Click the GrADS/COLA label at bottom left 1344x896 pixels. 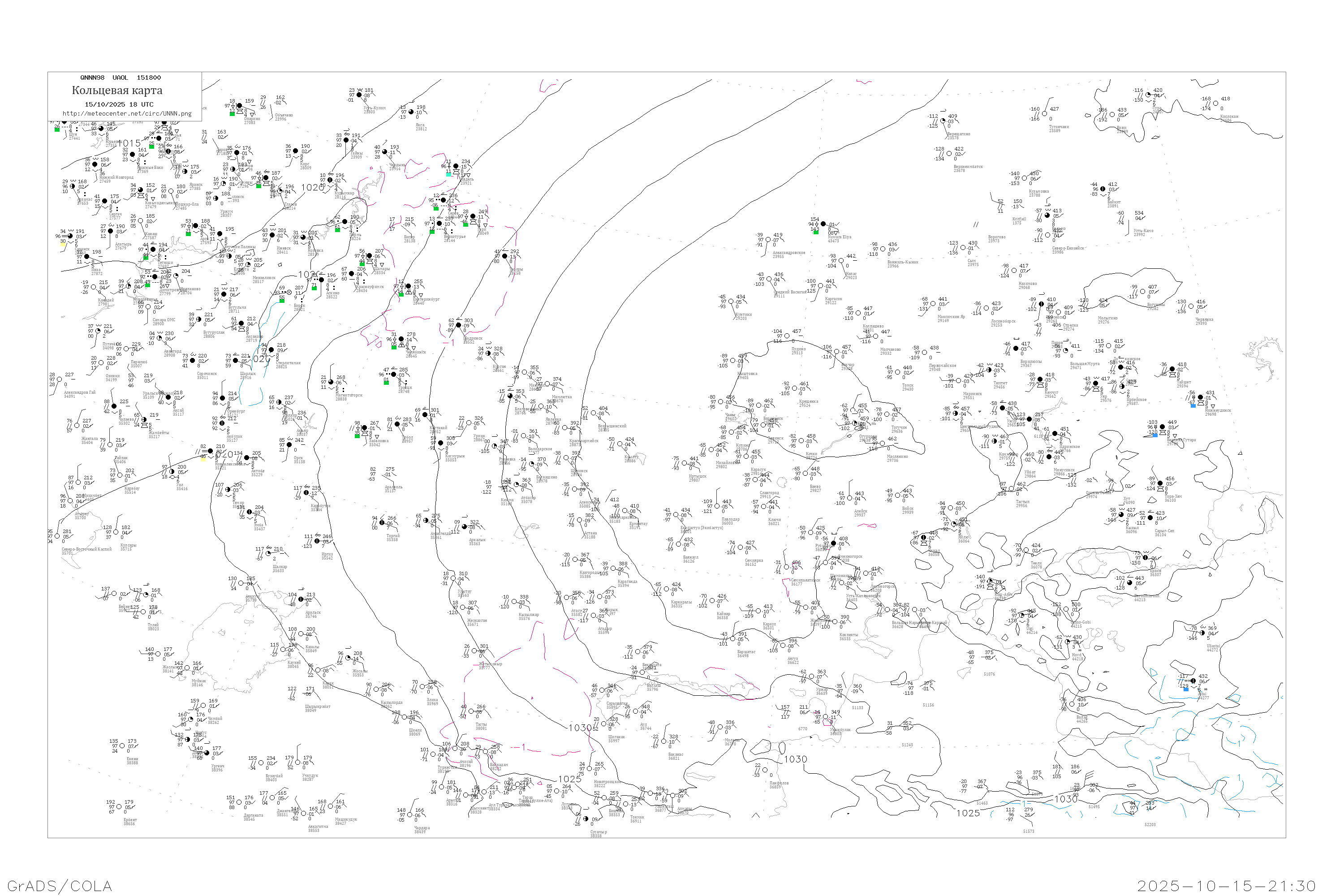60,886
